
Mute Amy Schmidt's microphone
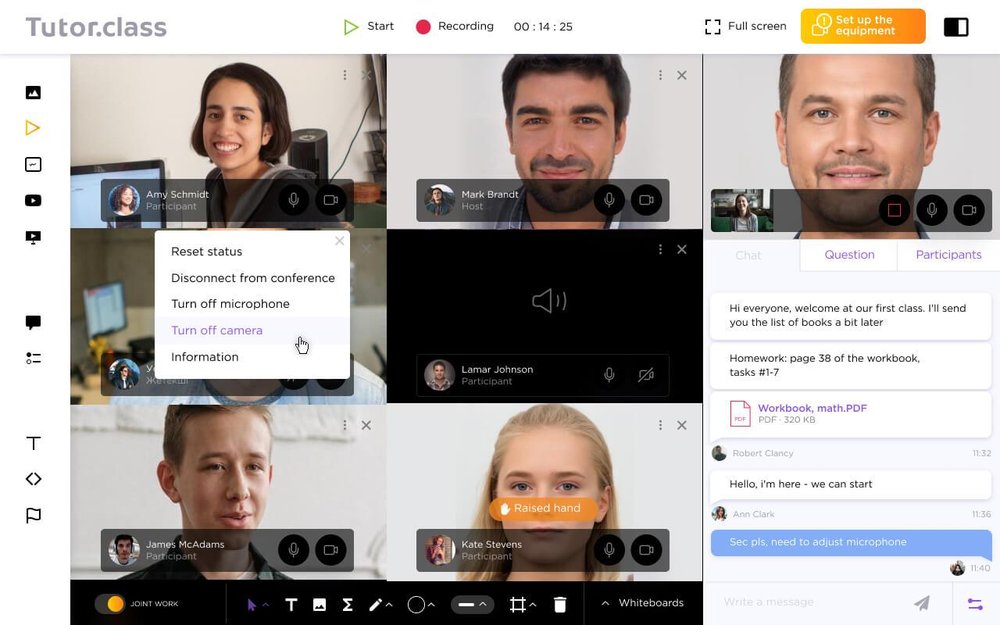[293, 200]
